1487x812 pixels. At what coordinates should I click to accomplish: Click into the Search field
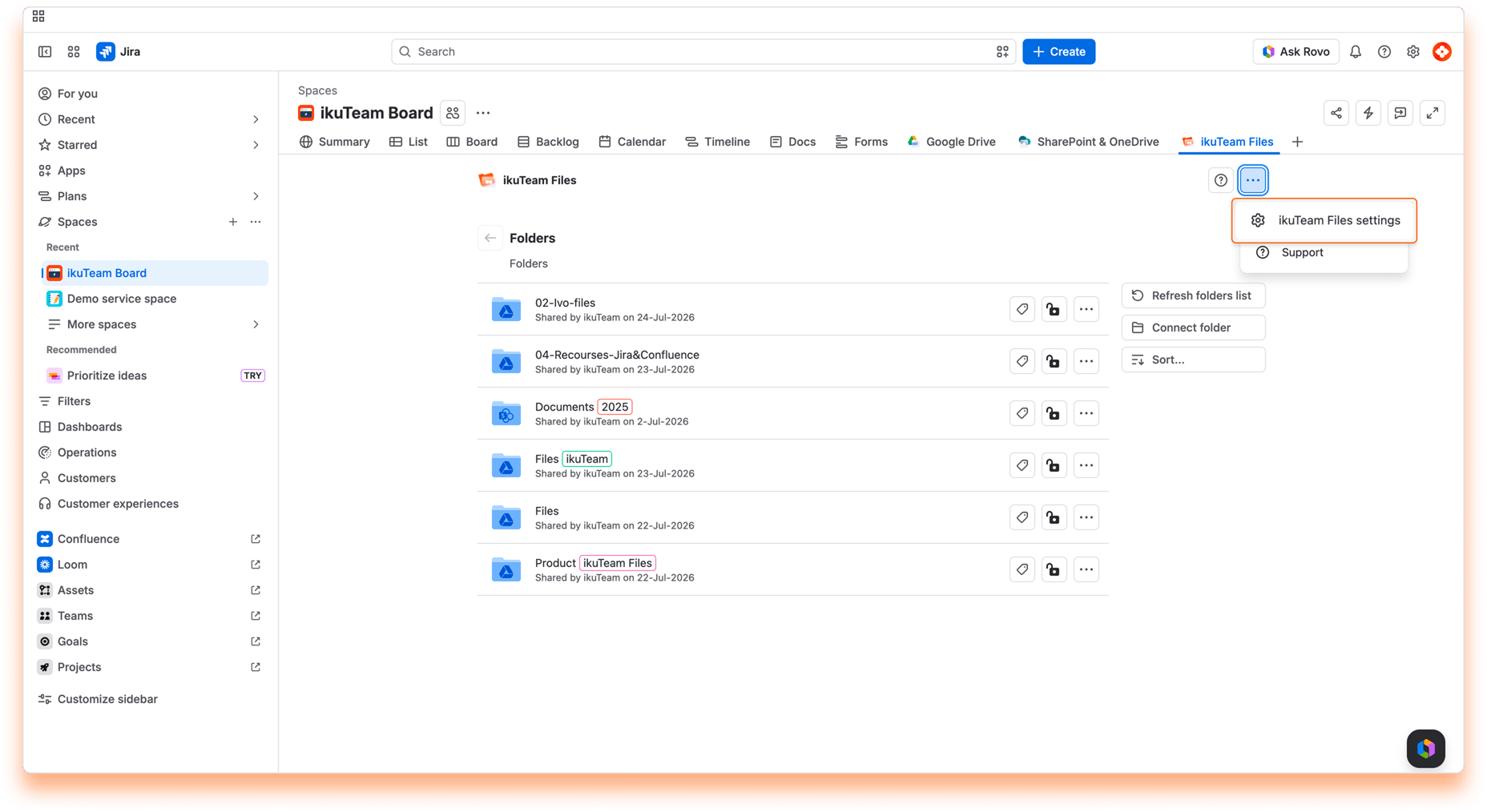click(x=703, y=51)
